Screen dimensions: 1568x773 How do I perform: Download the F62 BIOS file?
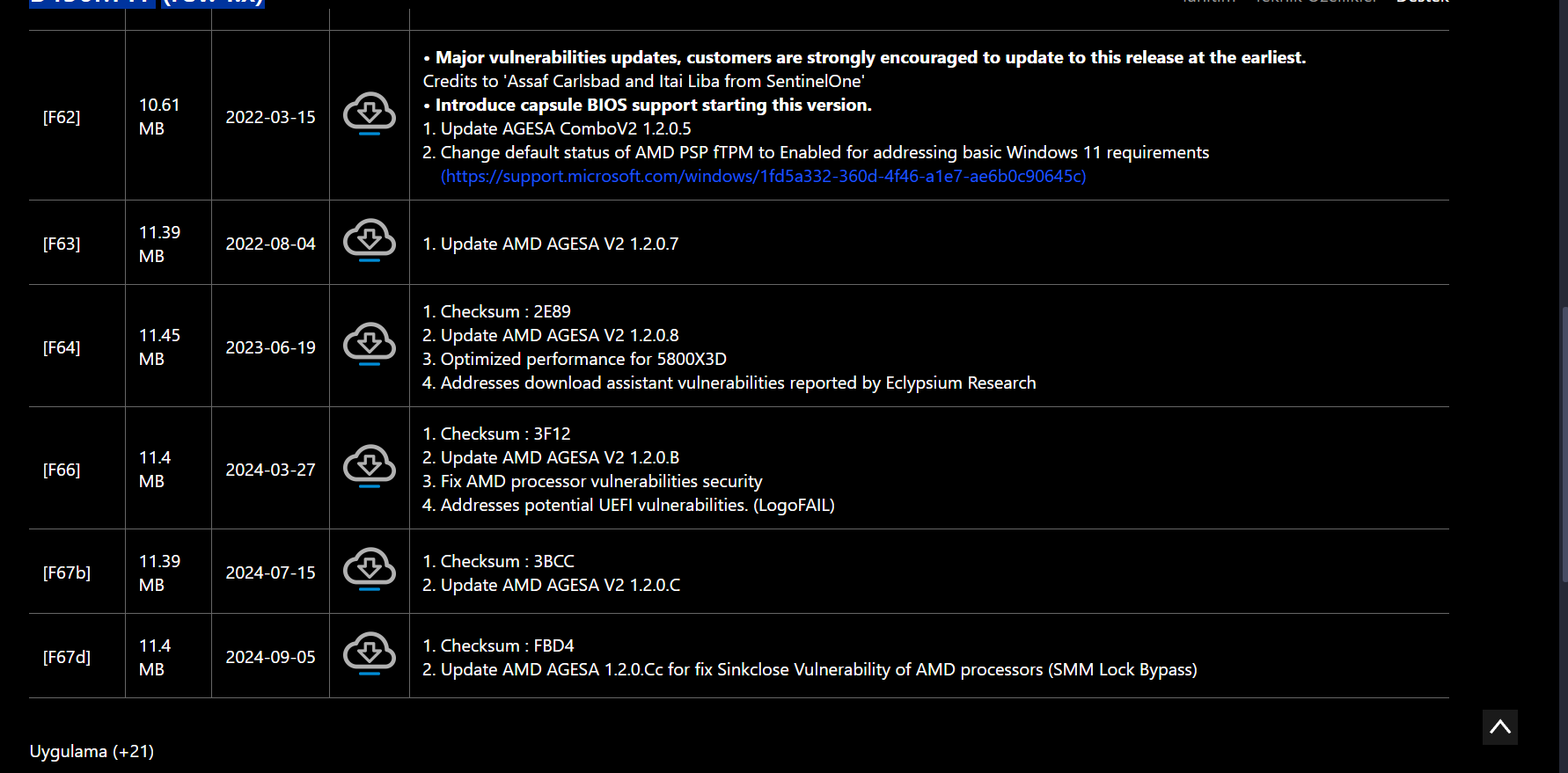pyautogui.click(x=370, y=113)
